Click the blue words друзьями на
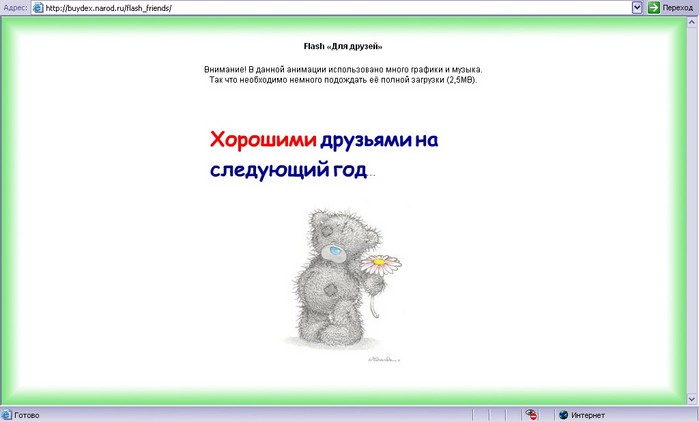Viewport: 699px width, 422px height. tap(379, 141)
